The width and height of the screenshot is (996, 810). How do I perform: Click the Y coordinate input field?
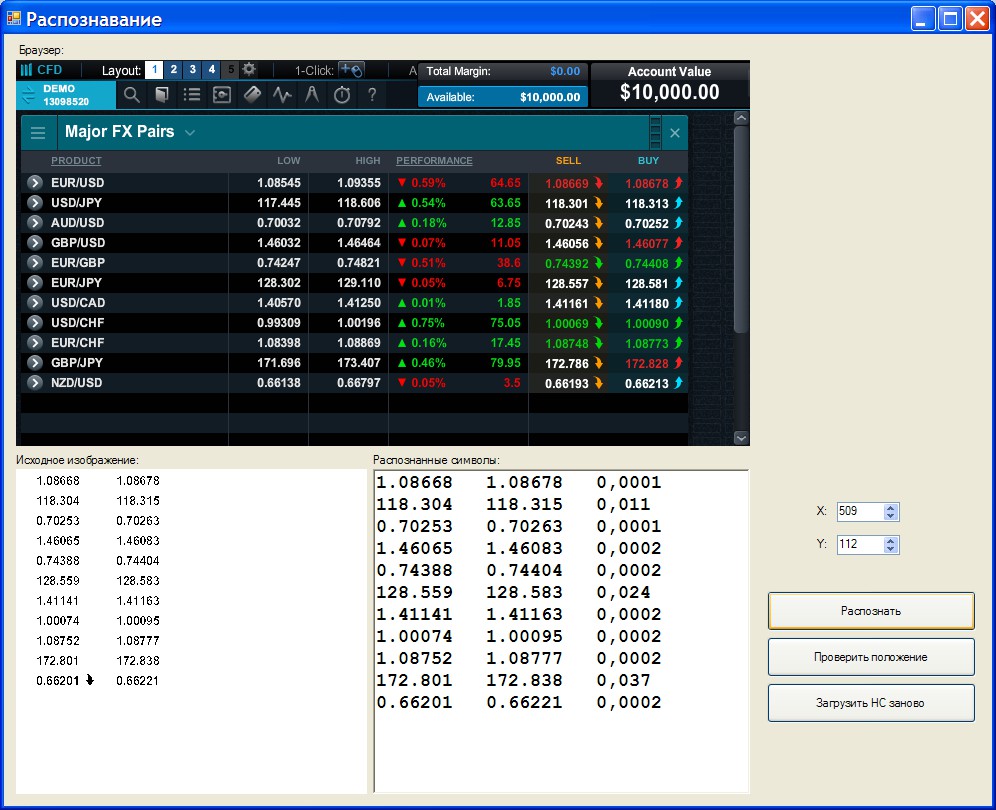point(860,544)
